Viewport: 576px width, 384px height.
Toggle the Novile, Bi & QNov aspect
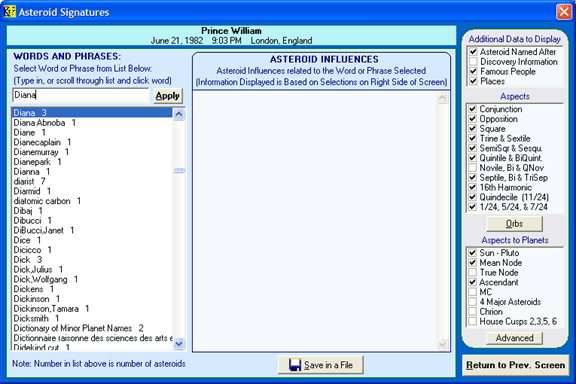pos(473,168)
